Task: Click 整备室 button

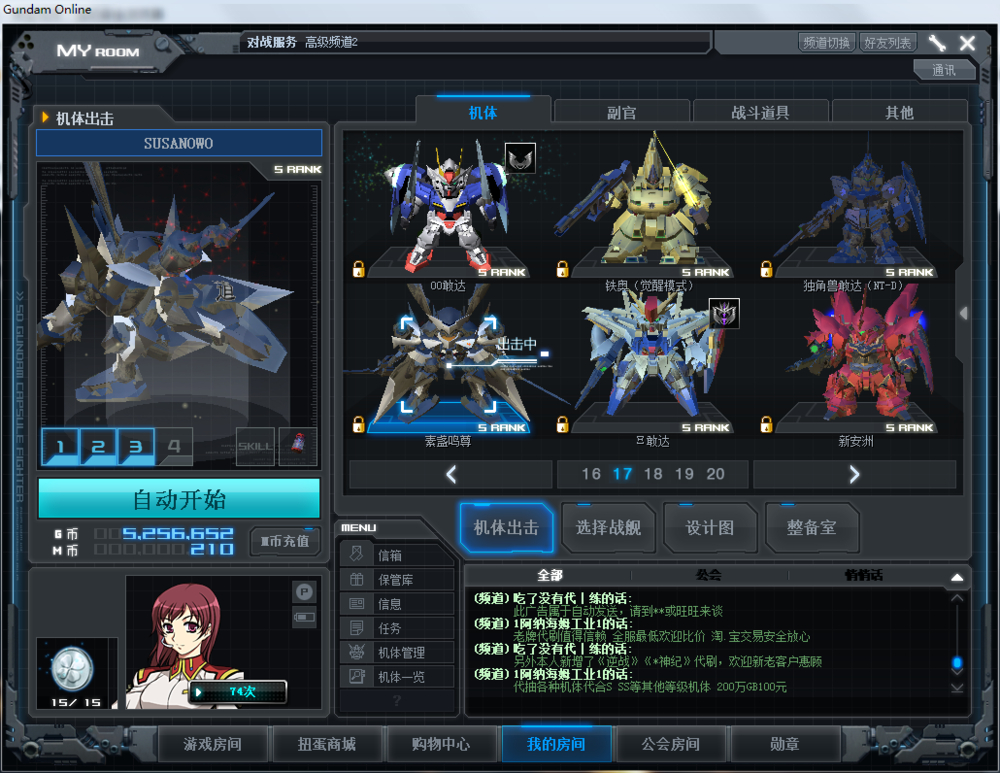Action: tap(812, 527)
